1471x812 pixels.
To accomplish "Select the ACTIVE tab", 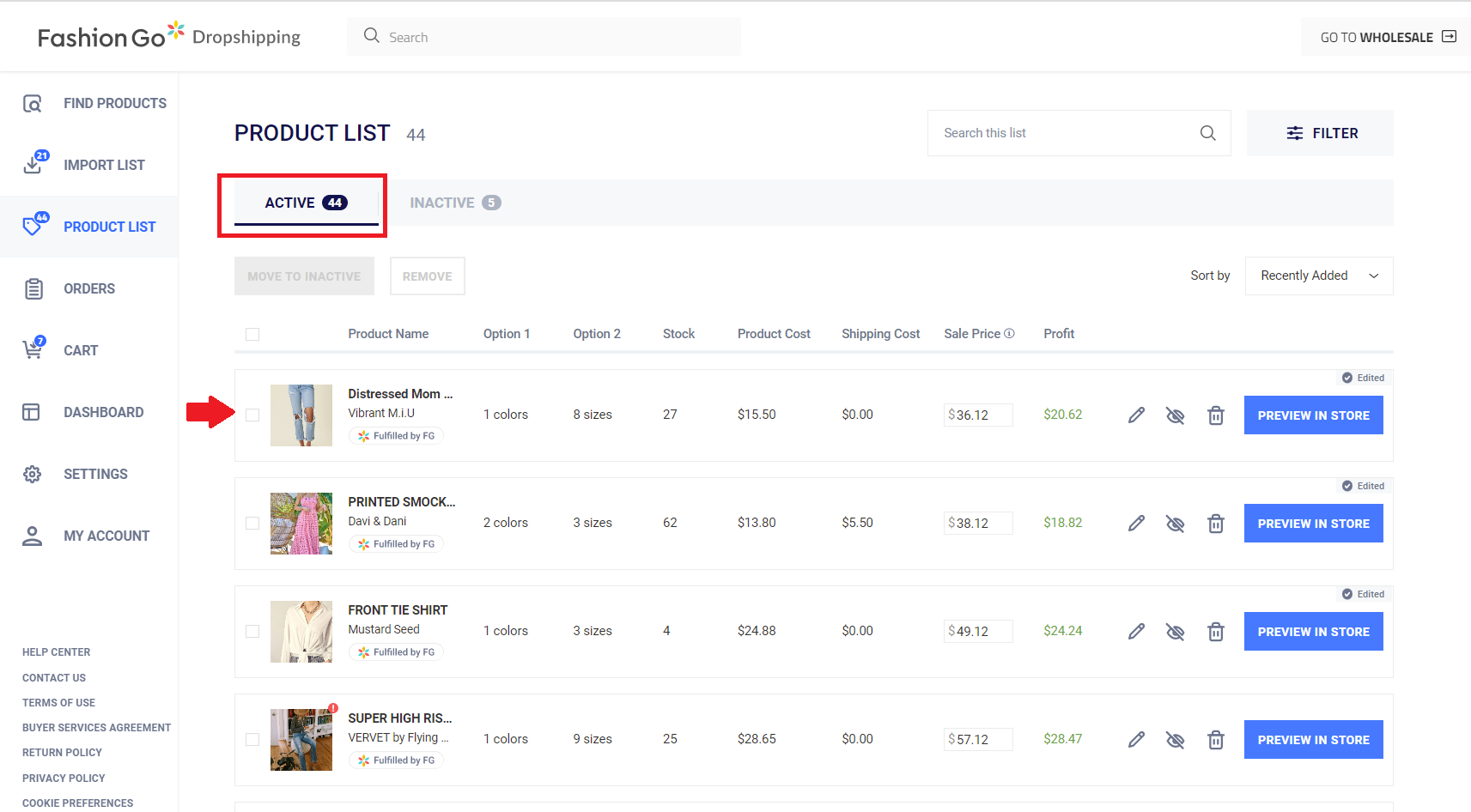I will pyautogui.click(x=305, y=203).
